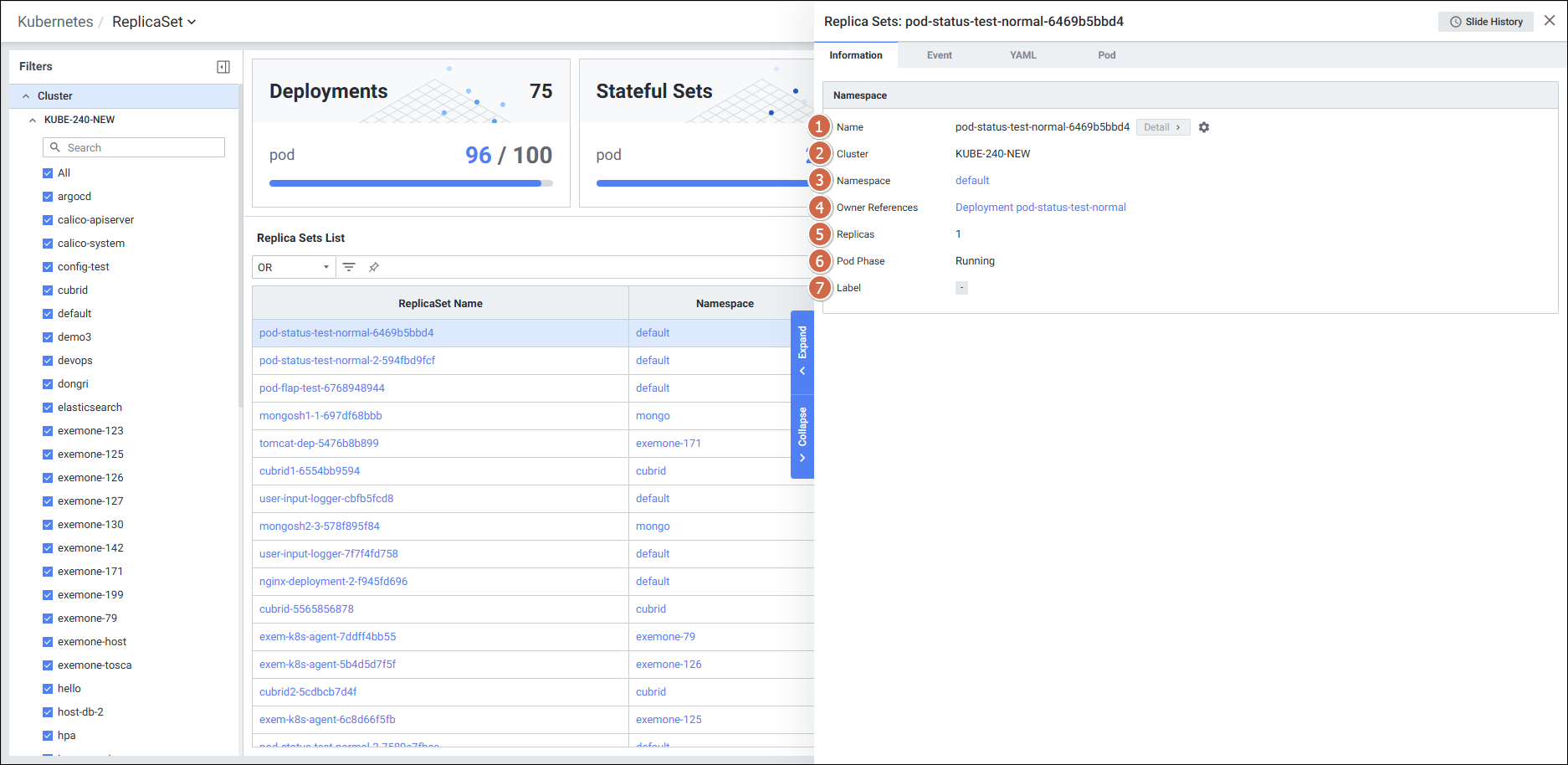Viewport: 1568px width, 765px height.
Task: Toggle the All namespaces checkbox
Action: 48,173
